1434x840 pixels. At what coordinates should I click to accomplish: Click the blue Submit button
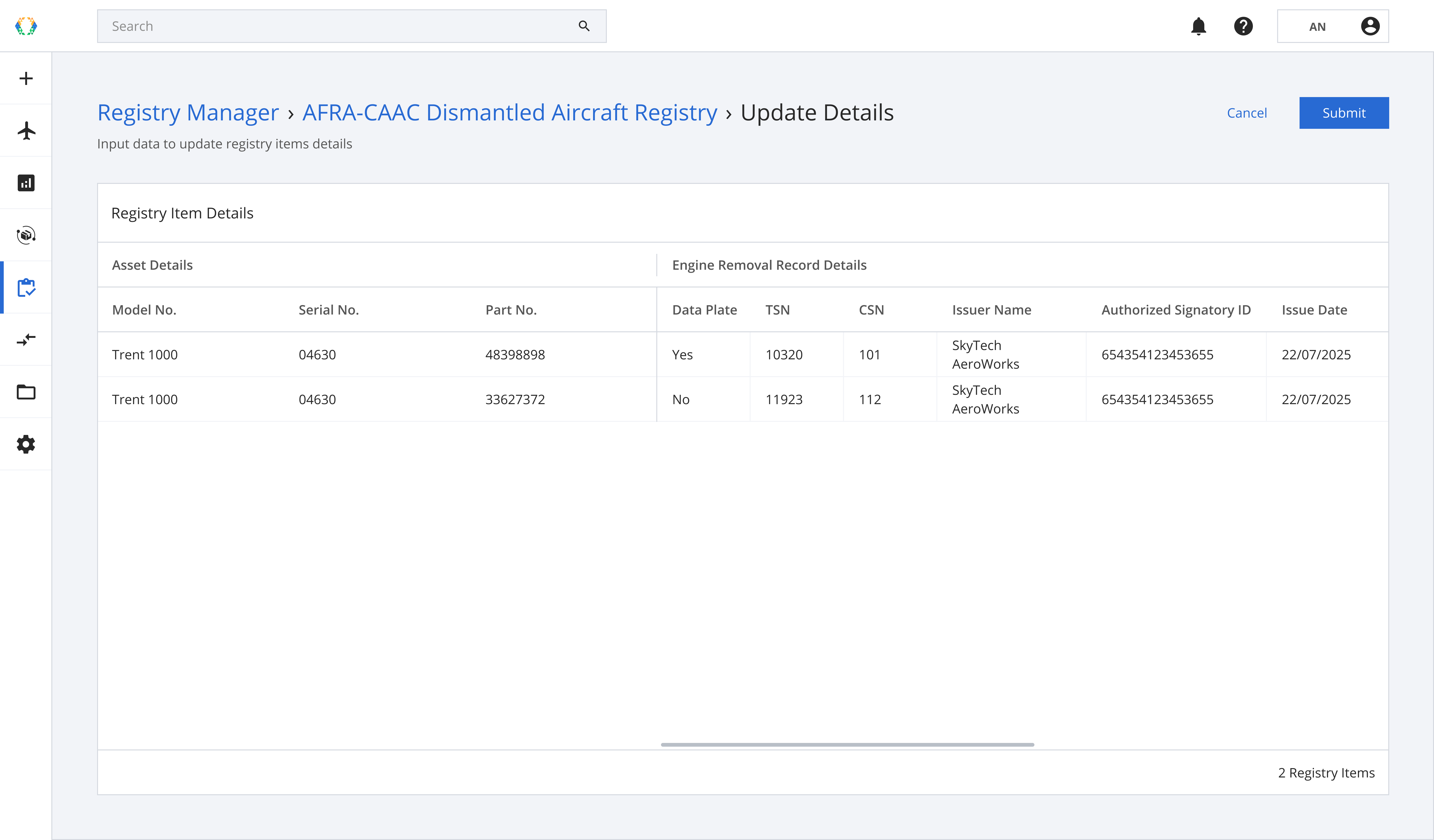[x=1343, y=113]
